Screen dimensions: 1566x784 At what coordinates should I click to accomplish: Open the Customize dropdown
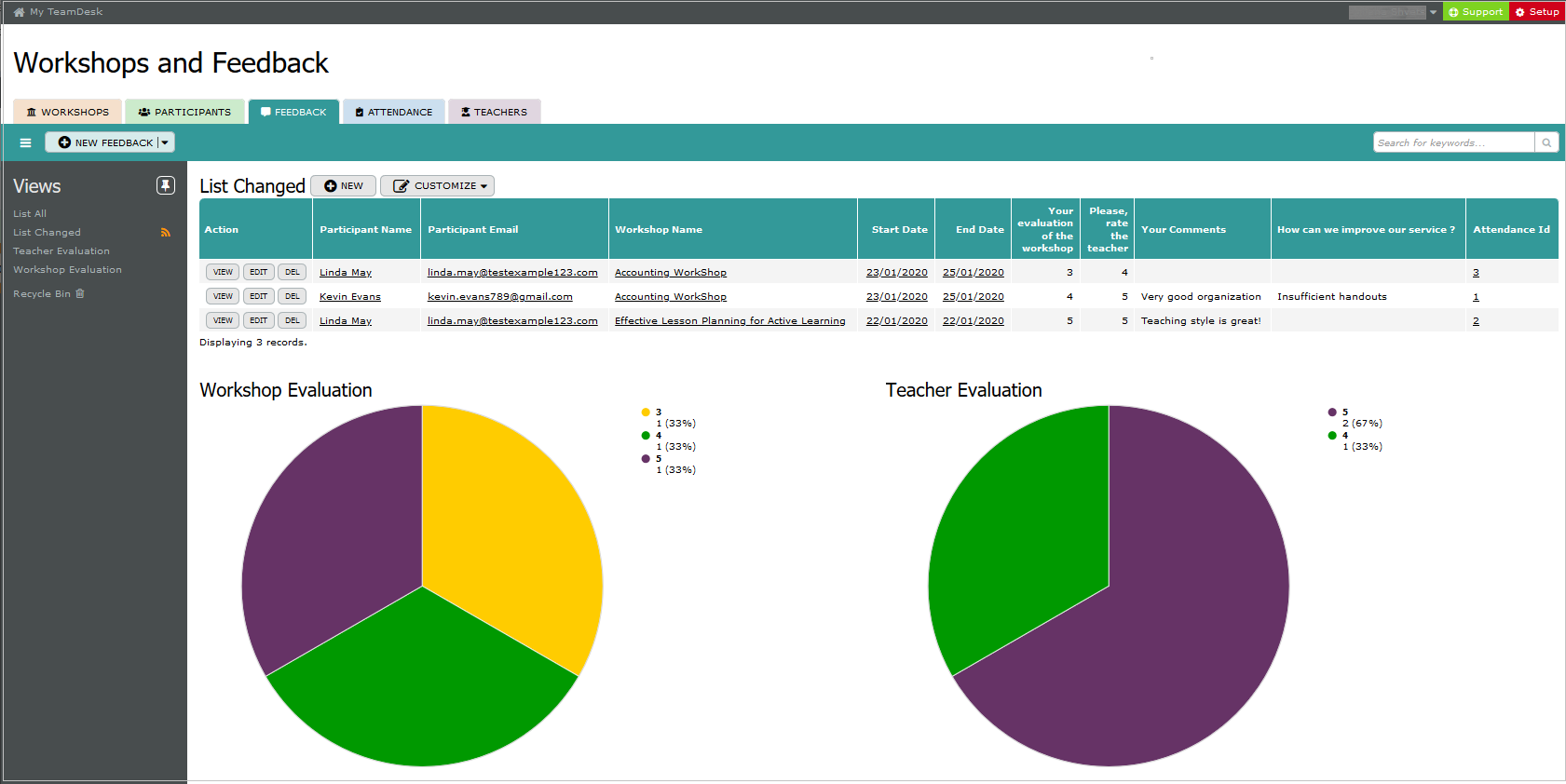(x=437, y=186)
